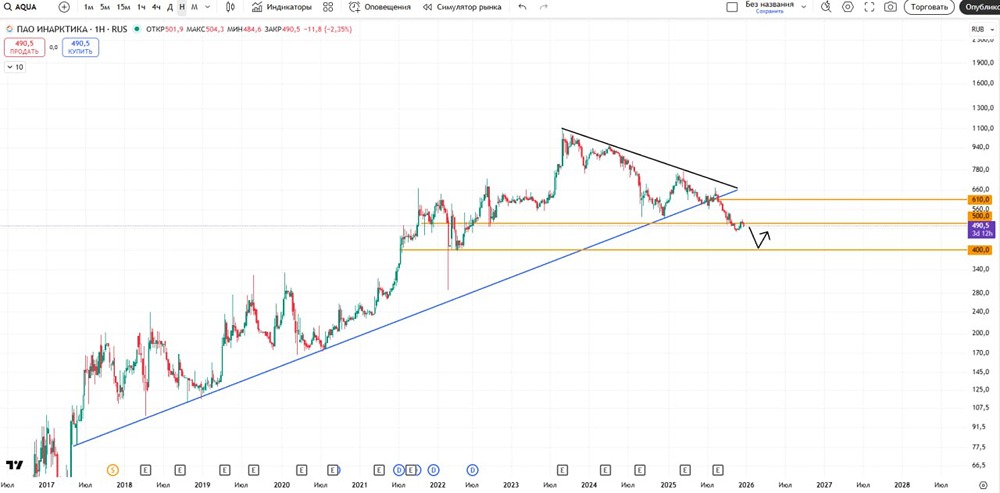Image resolution: width=1000 pixels, height=493 pixels.
Task: Select 4ч timeframe
Action: click(x=156, y=7)
